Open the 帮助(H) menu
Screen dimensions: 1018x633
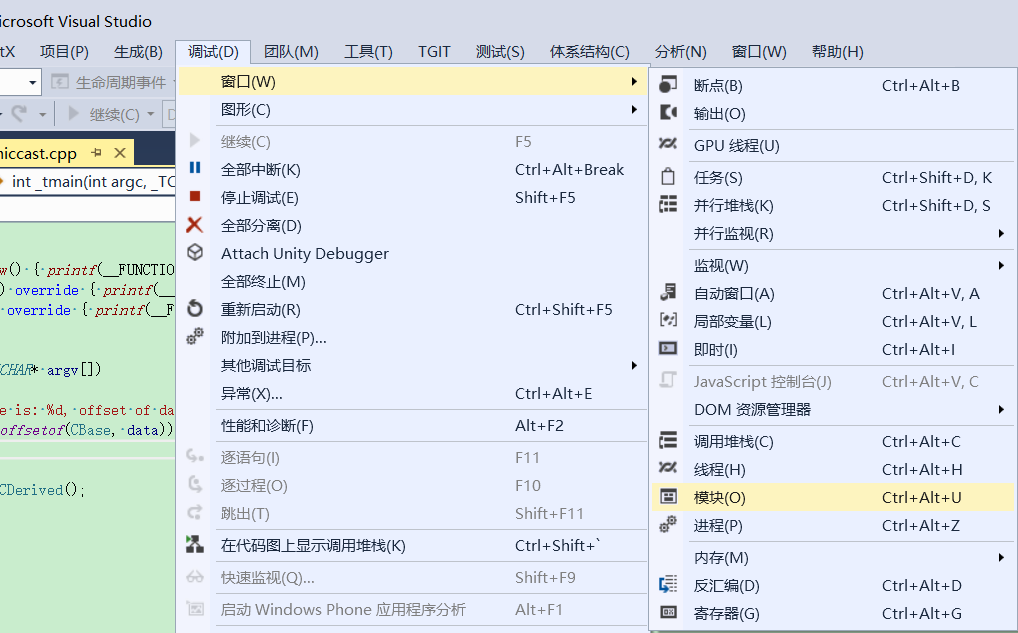click(838, 52)
